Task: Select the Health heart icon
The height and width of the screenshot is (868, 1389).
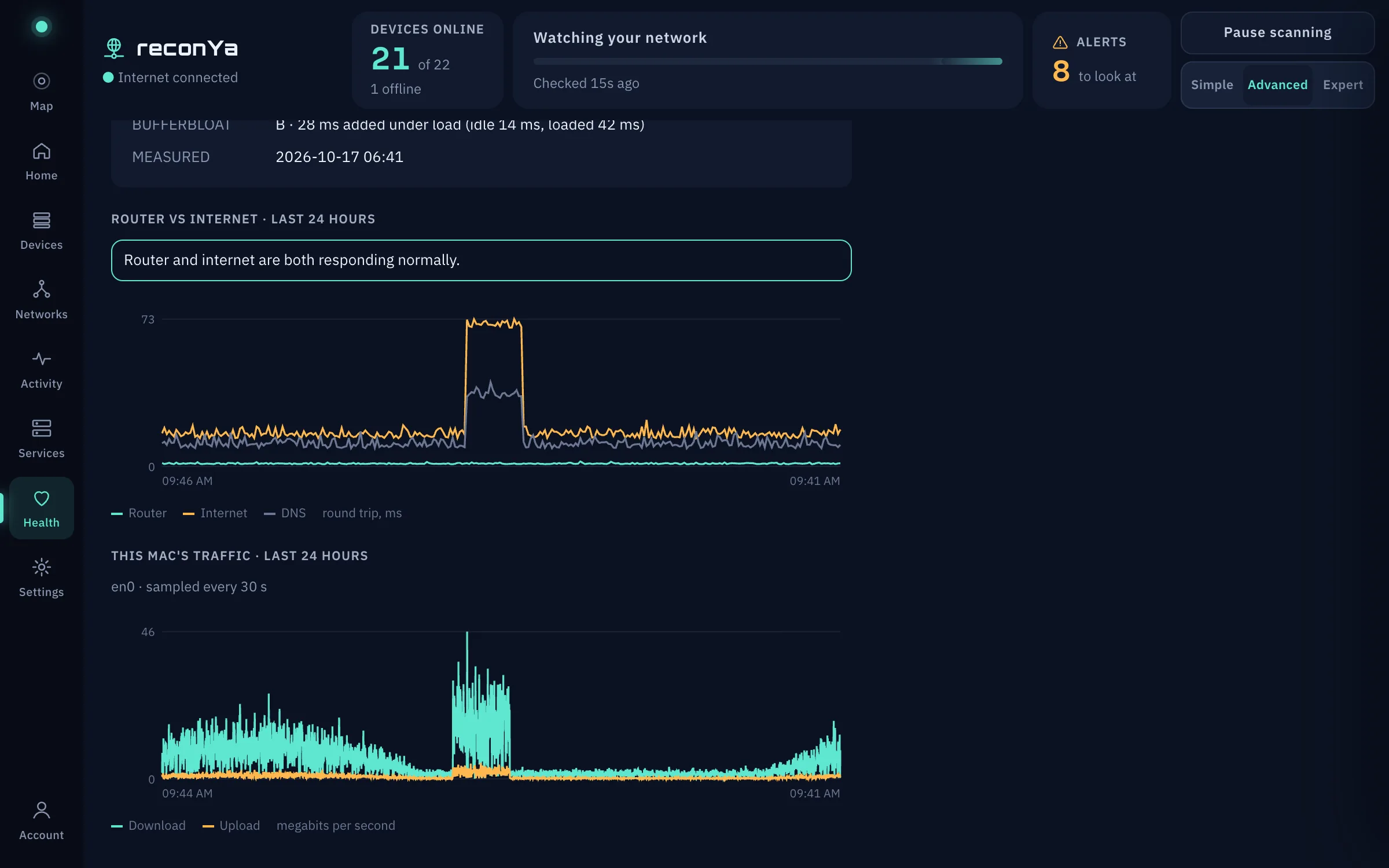Action: point(41,498)
